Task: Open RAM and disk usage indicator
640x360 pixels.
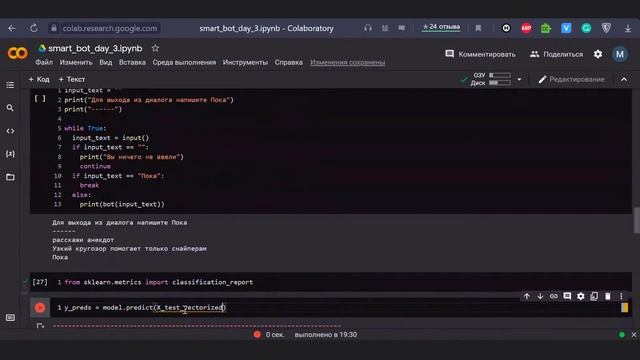Action: 490,79
